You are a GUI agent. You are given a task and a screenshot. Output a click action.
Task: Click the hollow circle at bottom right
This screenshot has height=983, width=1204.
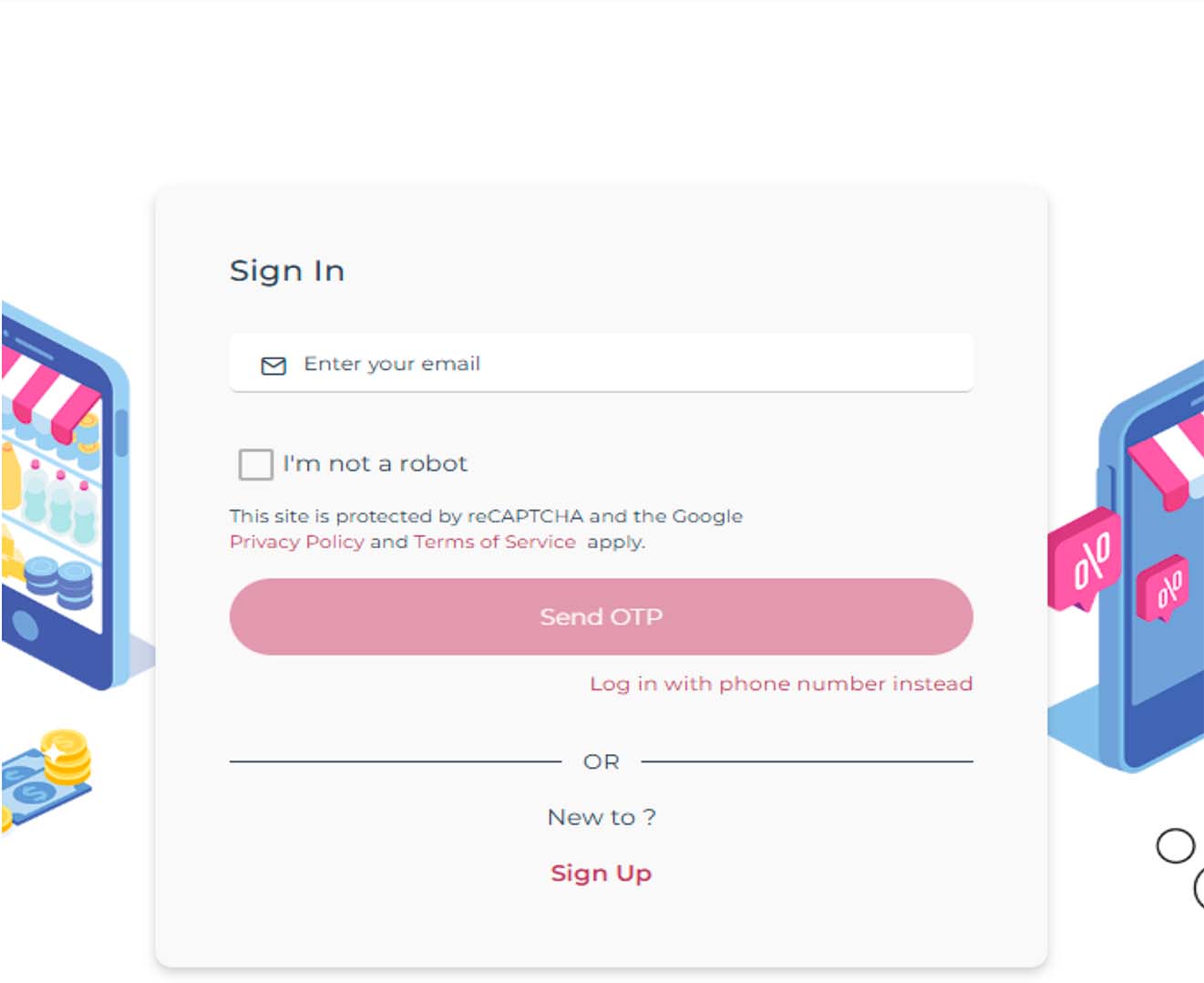point(1175,846)
